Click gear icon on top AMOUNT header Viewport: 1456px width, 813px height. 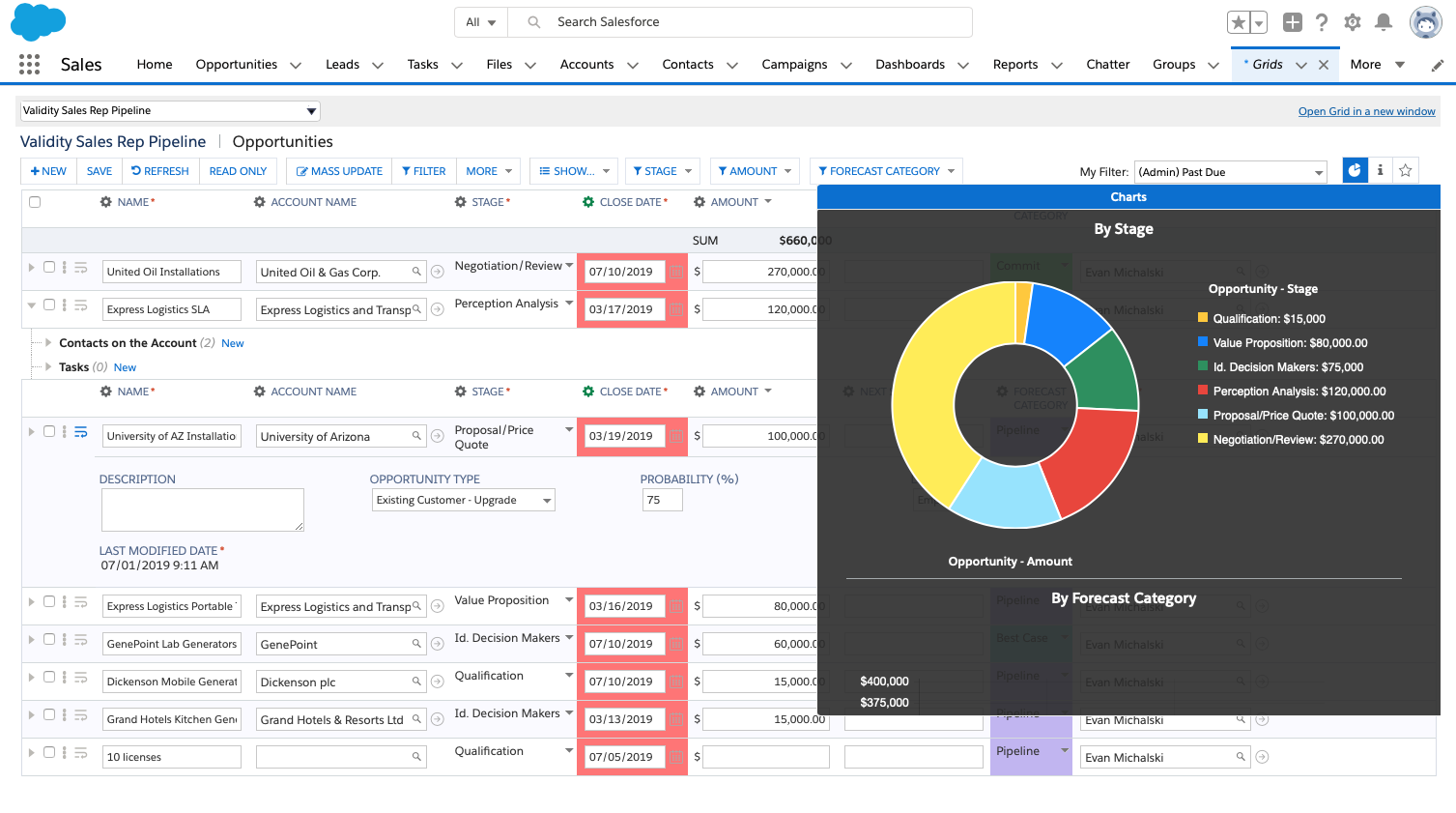point(699,202)
